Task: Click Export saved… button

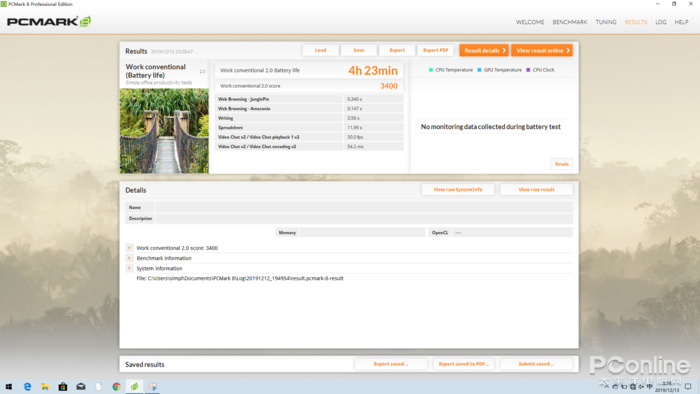Action: [391, 364]
